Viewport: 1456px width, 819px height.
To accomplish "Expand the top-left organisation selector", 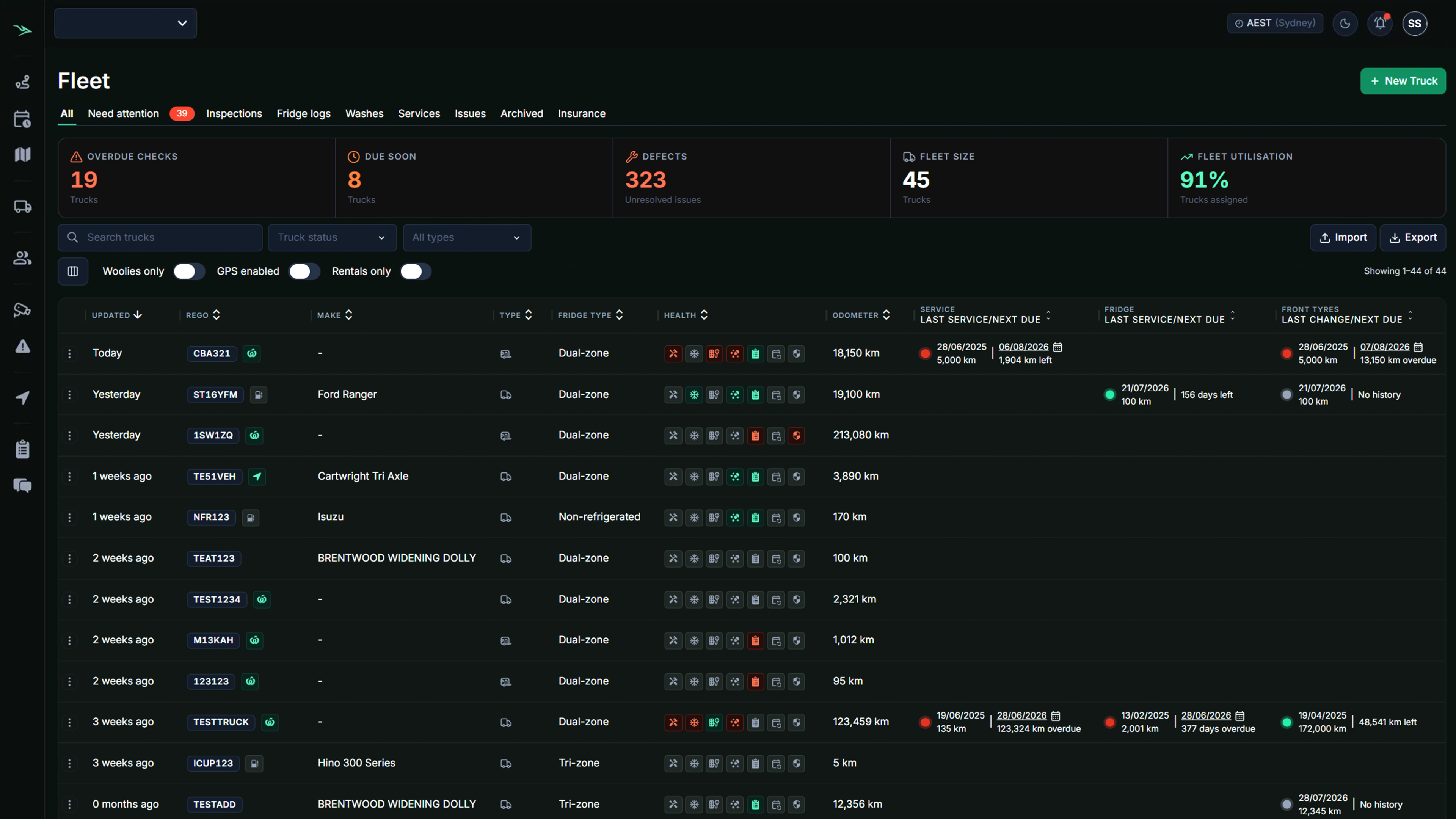I will click(x=126, y=23).
